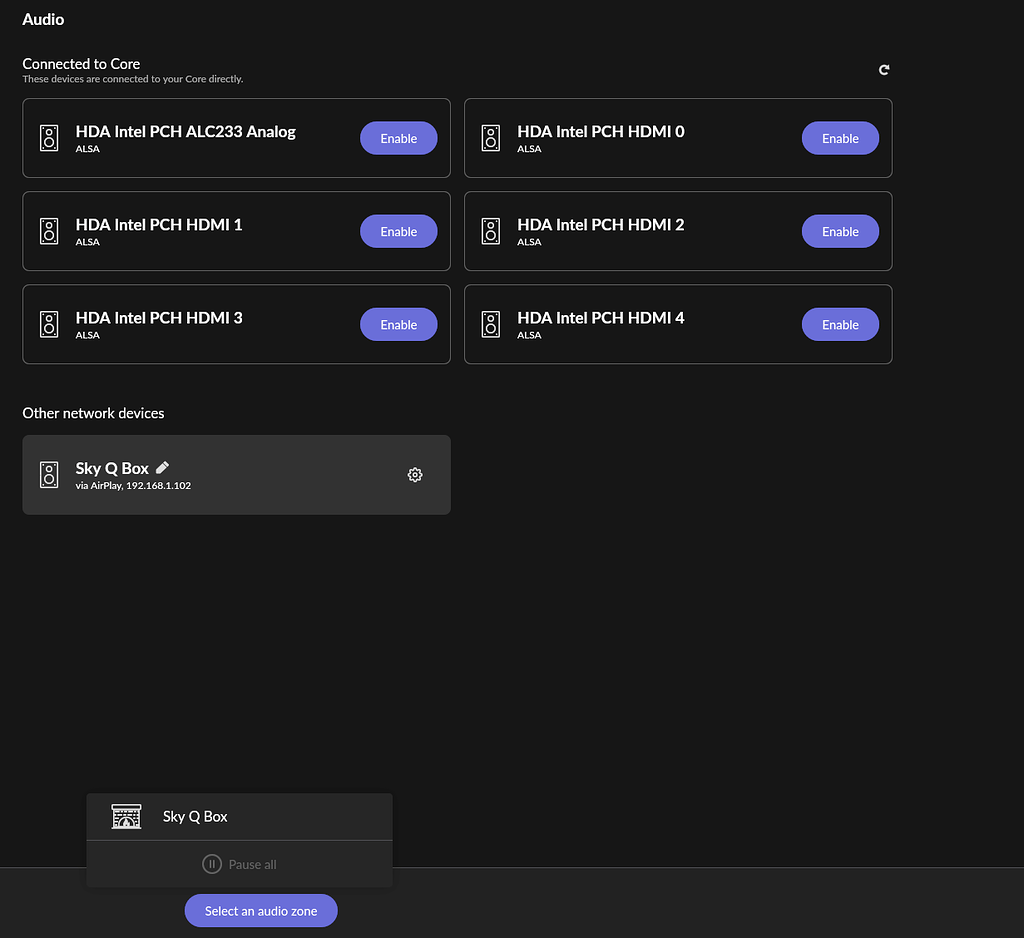This screenshot has height=938, width=1024.
Task: Click the zone icon beside Sky Q Box popup entry
Action: (126, 816)
